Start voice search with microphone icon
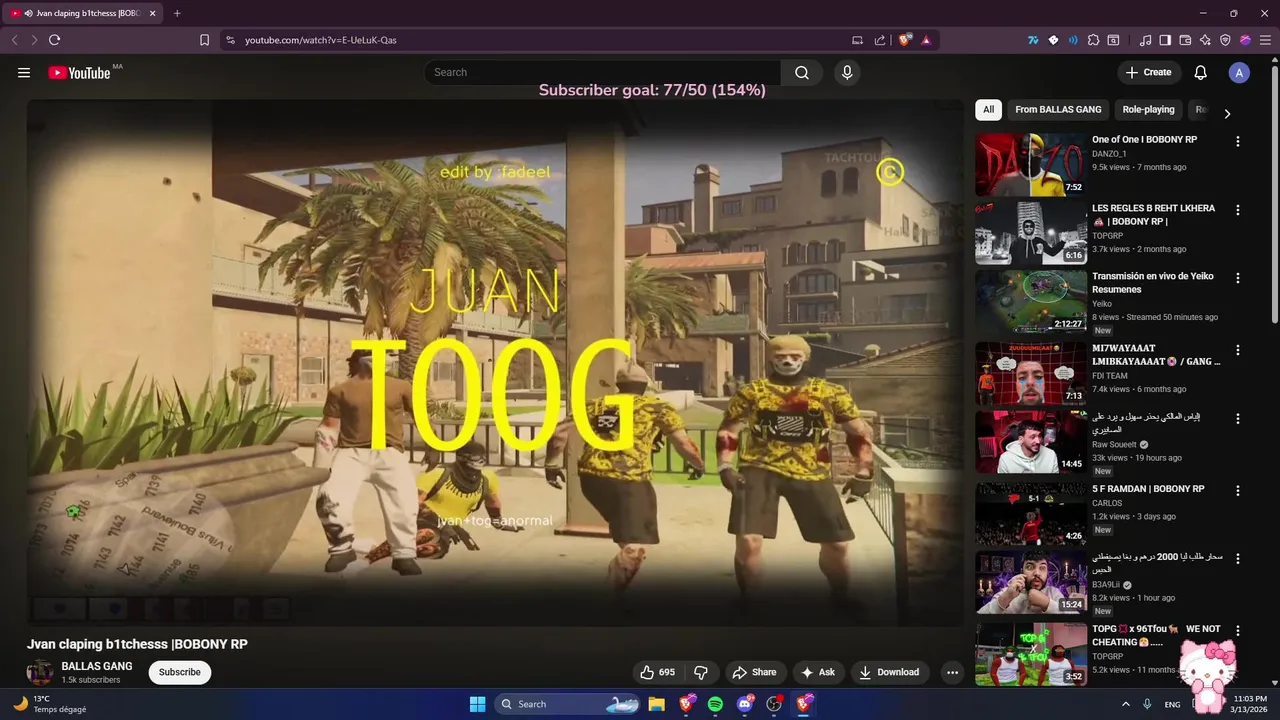 [847, 72]
